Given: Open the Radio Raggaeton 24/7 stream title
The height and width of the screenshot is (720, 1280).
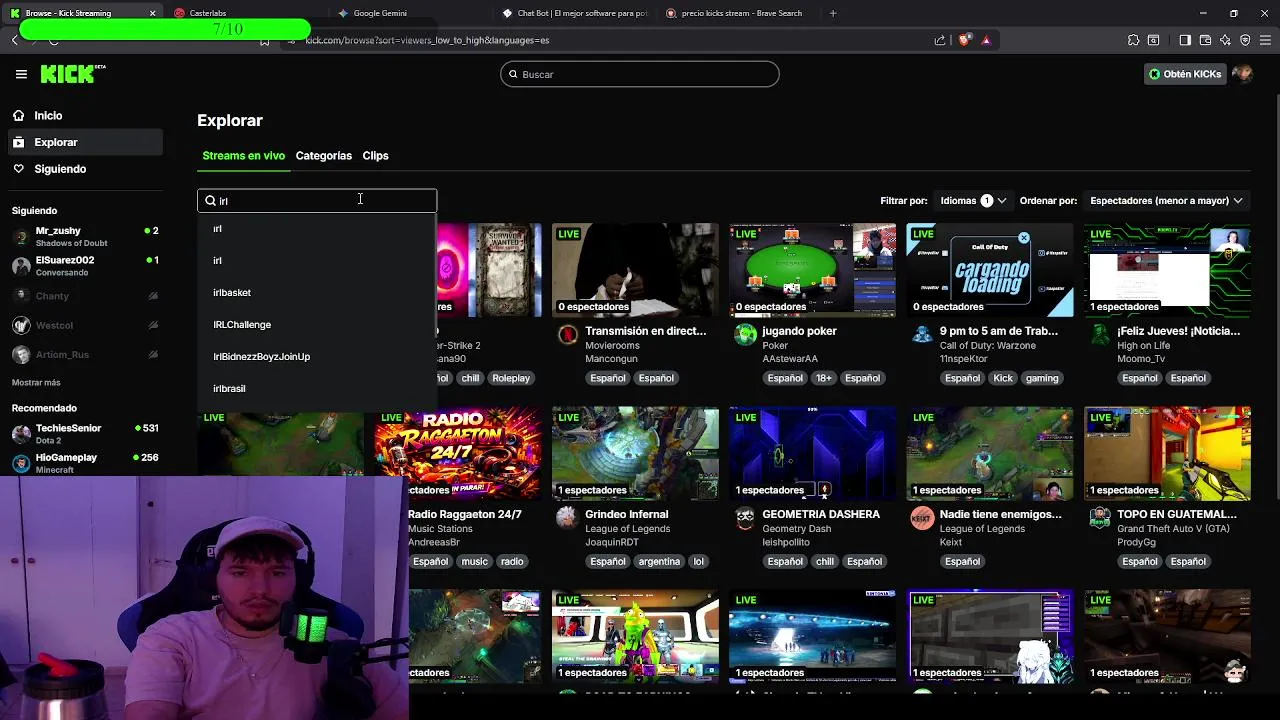Looking at the screenshot, I should click(464, 515).
